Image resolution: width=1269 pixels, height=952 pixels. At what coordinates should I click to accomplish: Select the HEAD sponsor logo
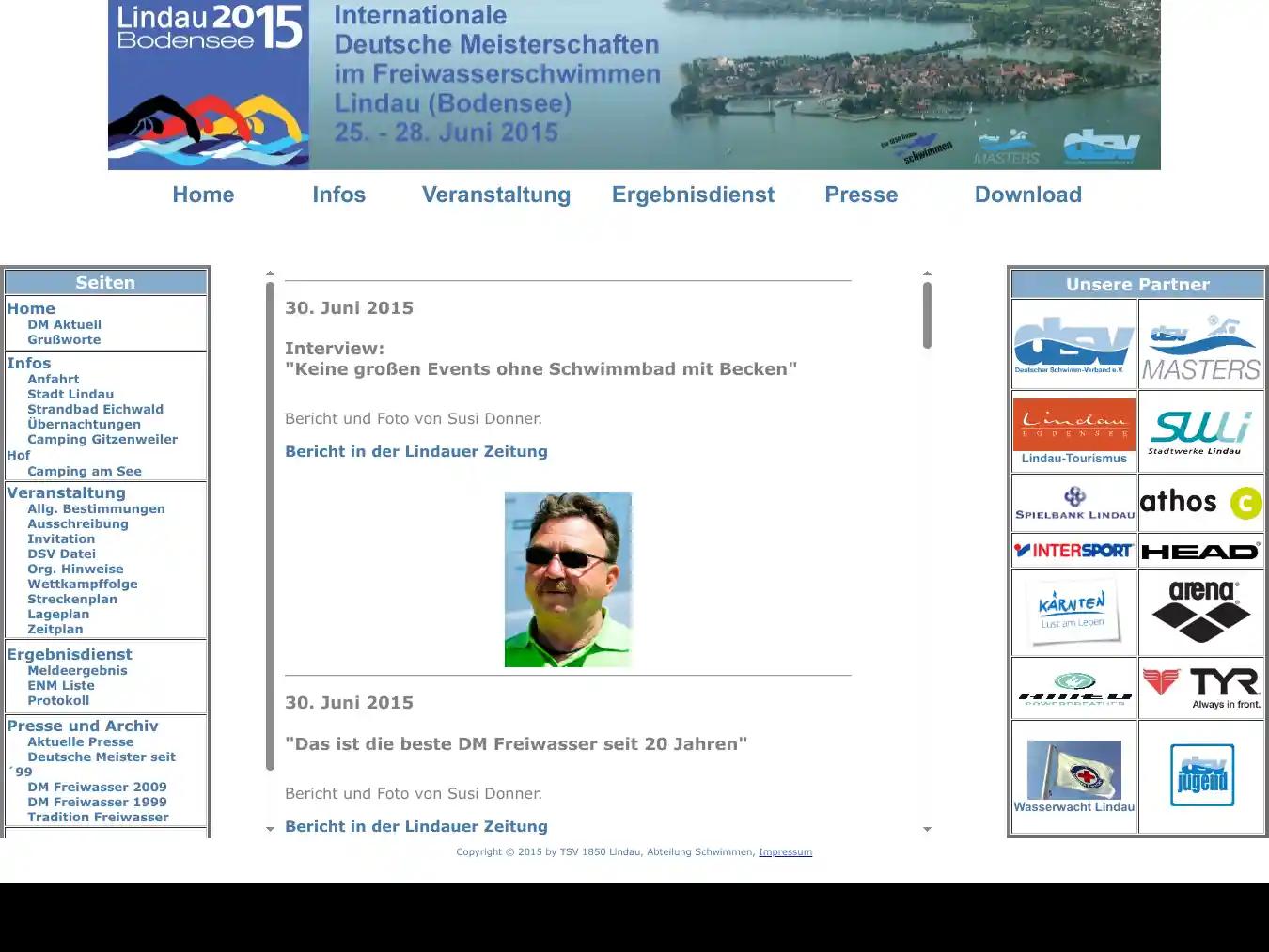1201,551
